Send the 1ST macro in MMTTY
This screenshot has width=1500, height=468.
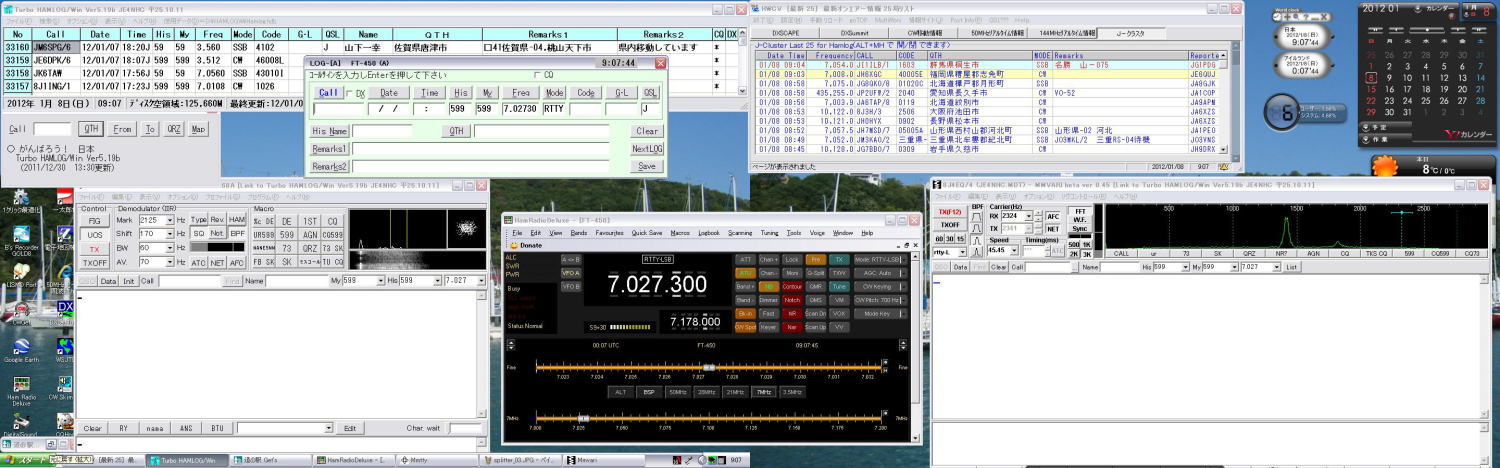311,220
